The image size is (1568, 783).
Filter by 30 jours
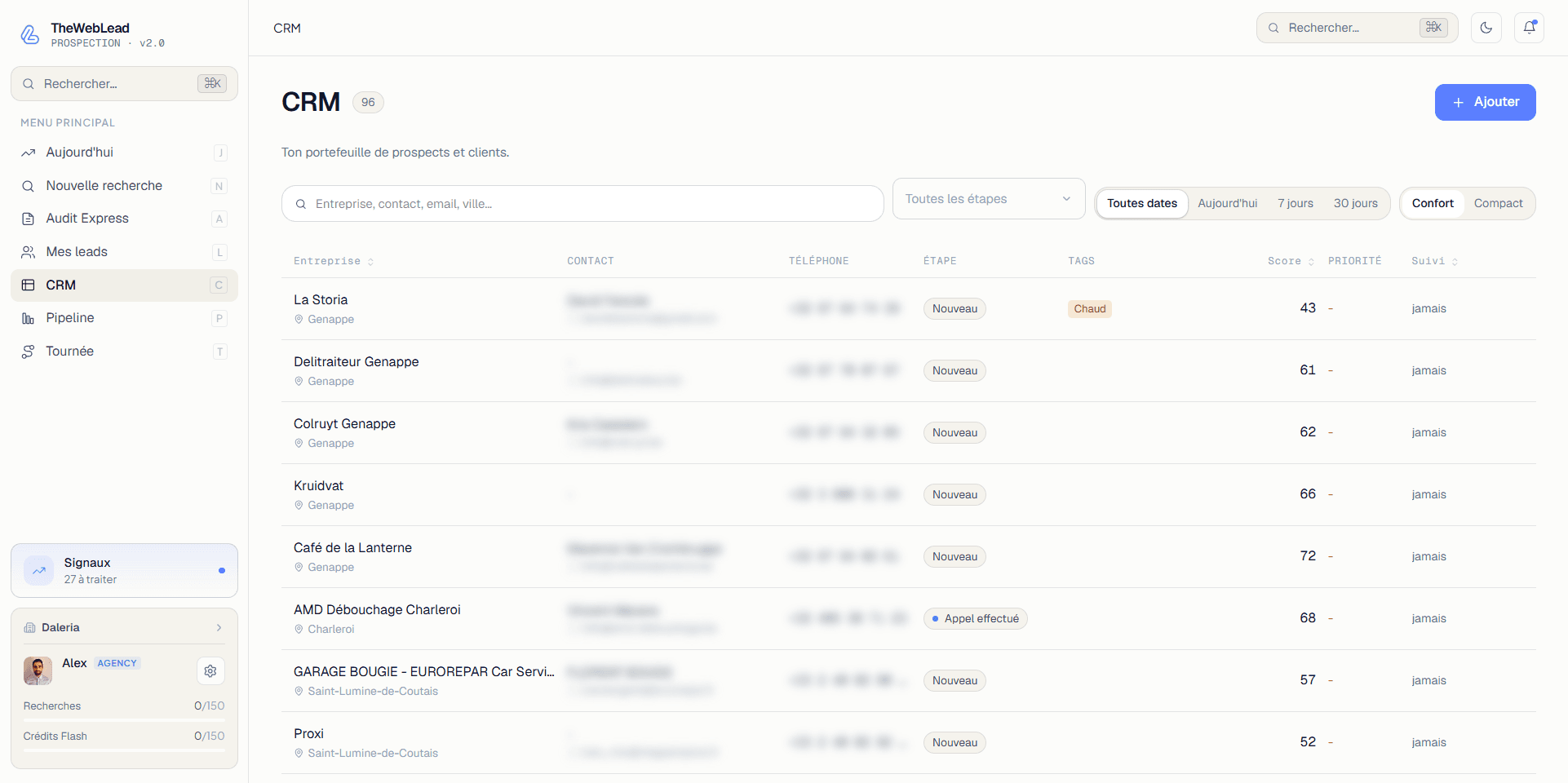[1356, 203]
